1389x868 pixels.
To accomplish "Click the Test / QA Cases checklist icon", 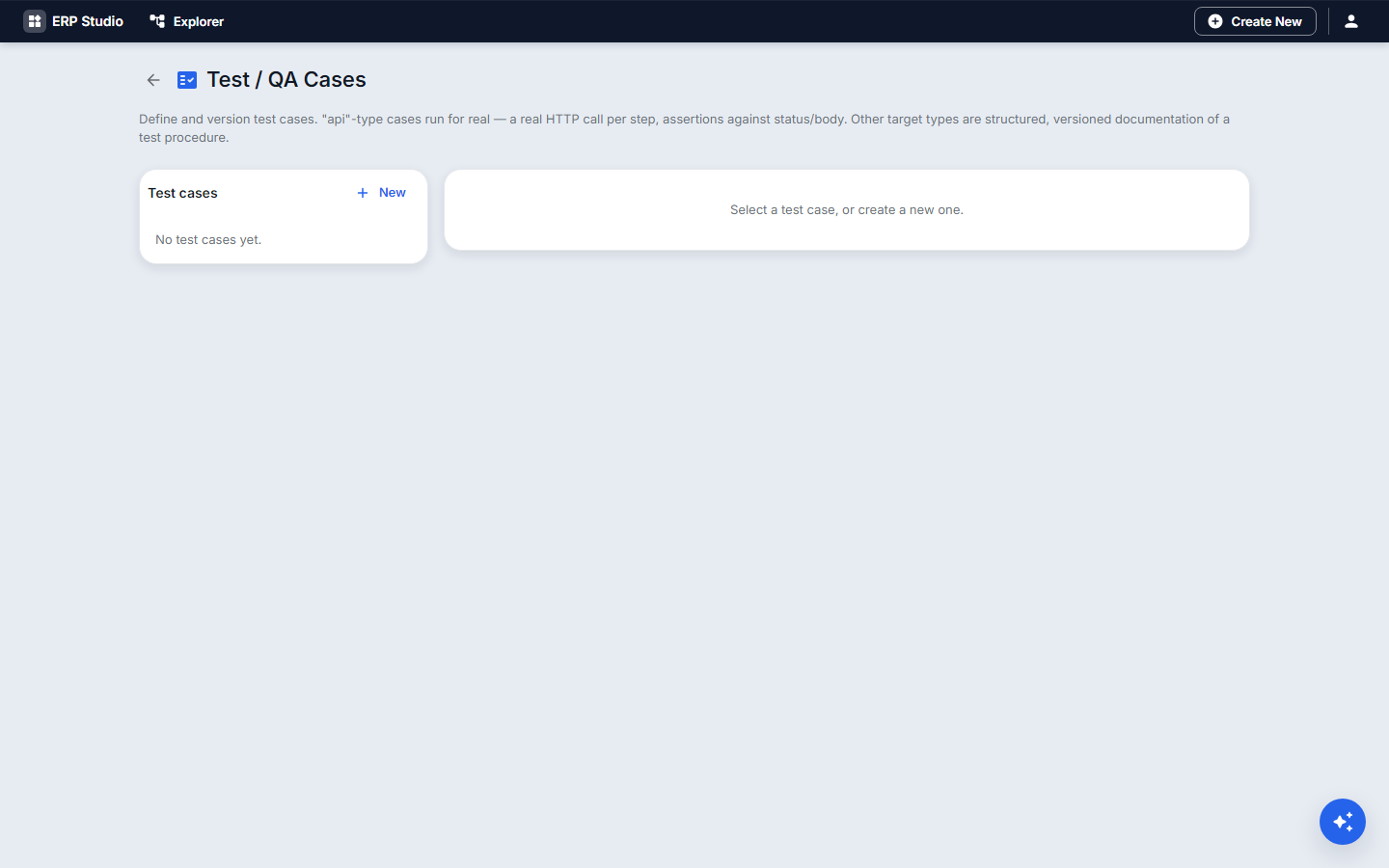I will click(x=187, y=80).
